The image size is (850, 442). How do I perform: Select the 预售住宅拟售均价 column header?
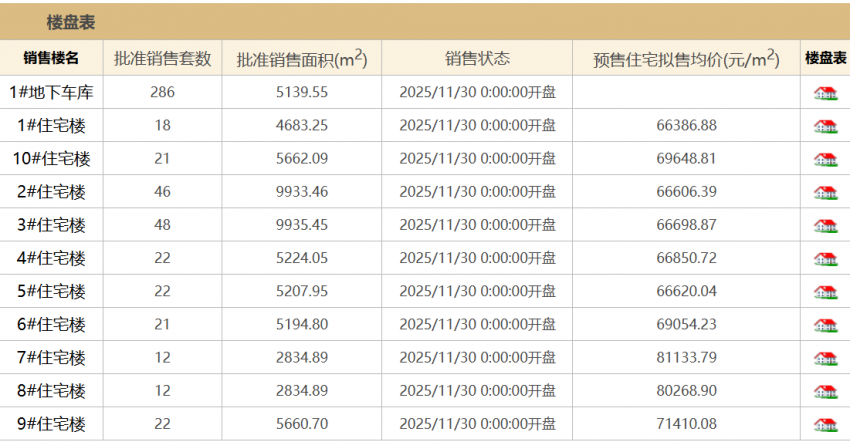[686, 59]
